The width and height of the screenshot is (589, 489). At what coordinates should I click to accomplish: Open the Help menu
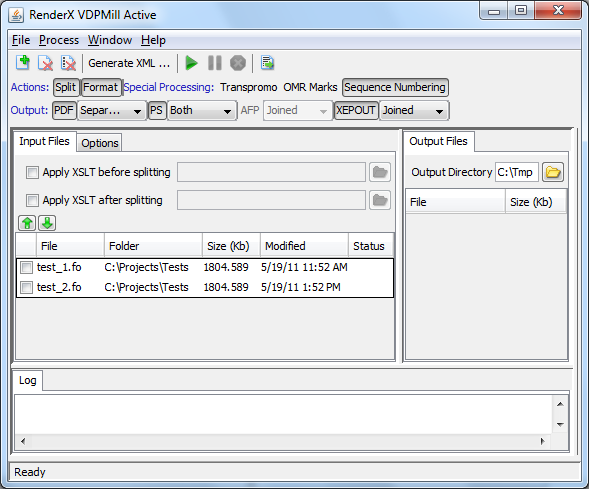coord(153,40)
